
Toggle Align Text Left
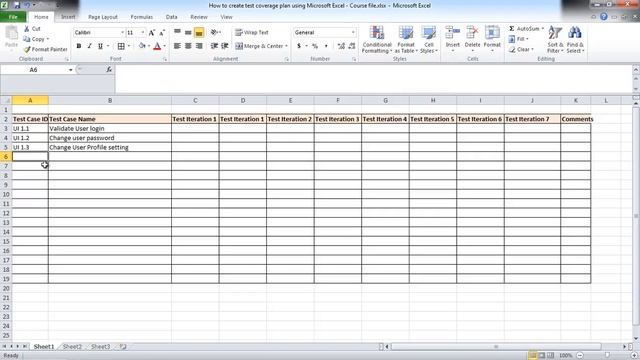click(177, 46)
